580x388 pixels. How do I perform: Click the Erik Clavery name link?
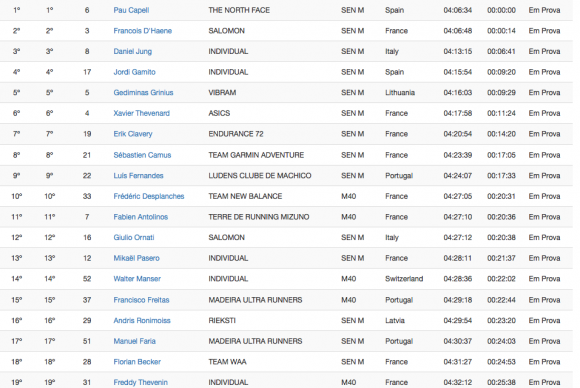(133, 134)
